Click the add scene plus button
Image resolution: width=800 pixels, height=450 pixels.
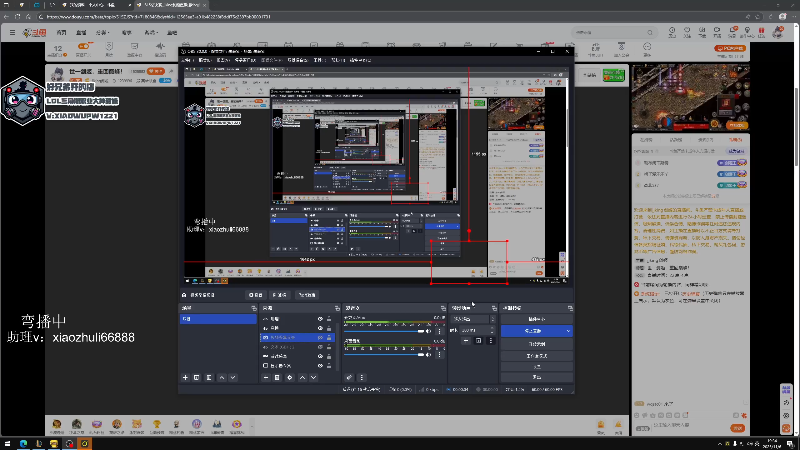pos(185,377)
